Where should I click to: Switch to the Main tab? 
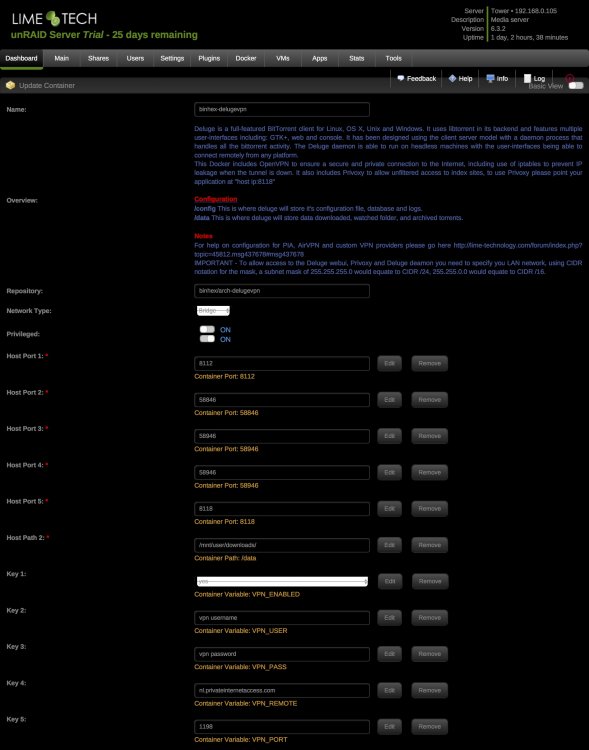[61, 58]
